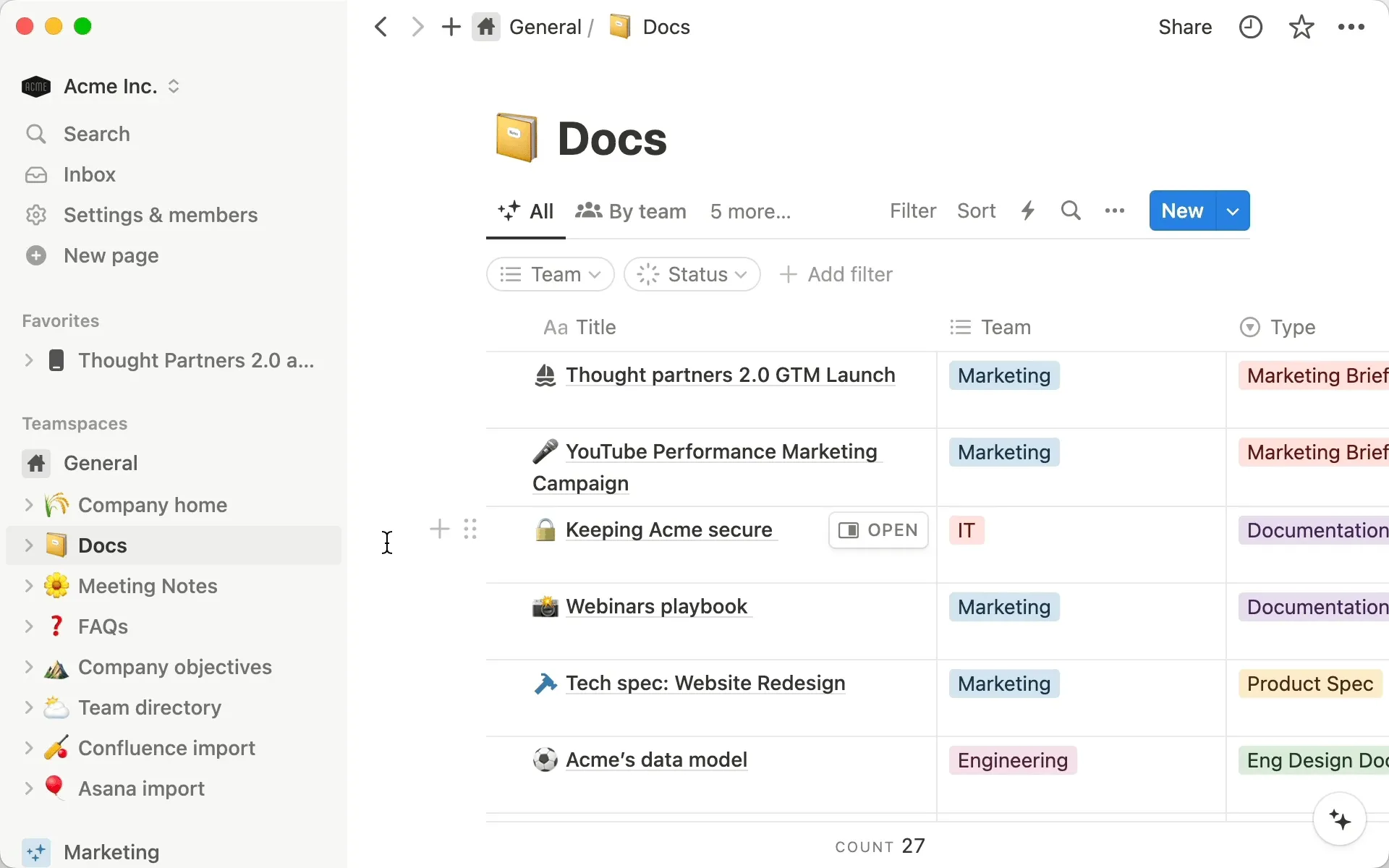Open Search in the sidebar
The height and width of the screenshot is (868, 1389).
(97, 134)
